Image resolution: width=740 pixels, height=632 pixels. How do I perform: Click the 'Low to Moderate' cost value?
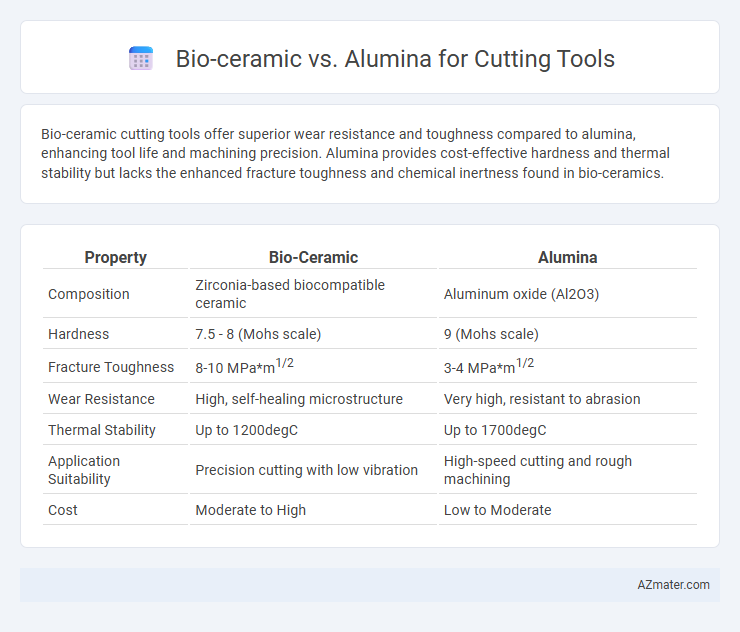point(497,510)
